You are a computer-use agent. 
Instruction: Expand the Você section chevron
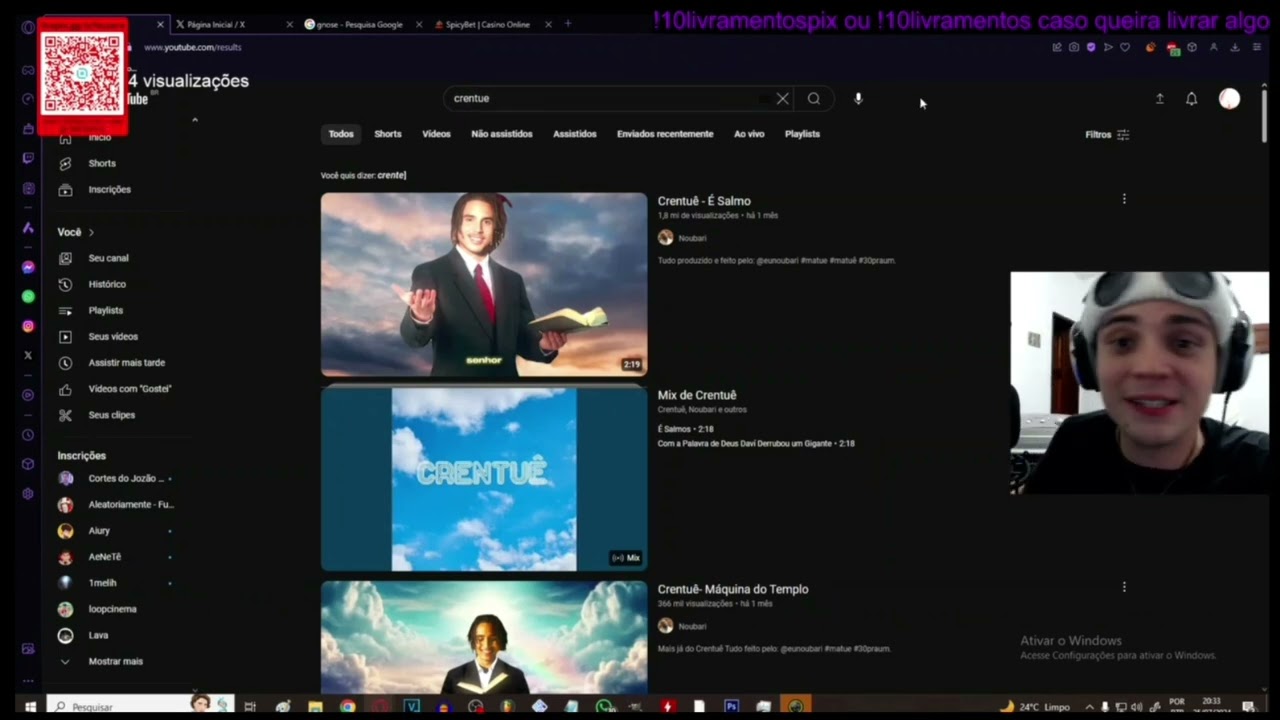click(x=91, y=232)
